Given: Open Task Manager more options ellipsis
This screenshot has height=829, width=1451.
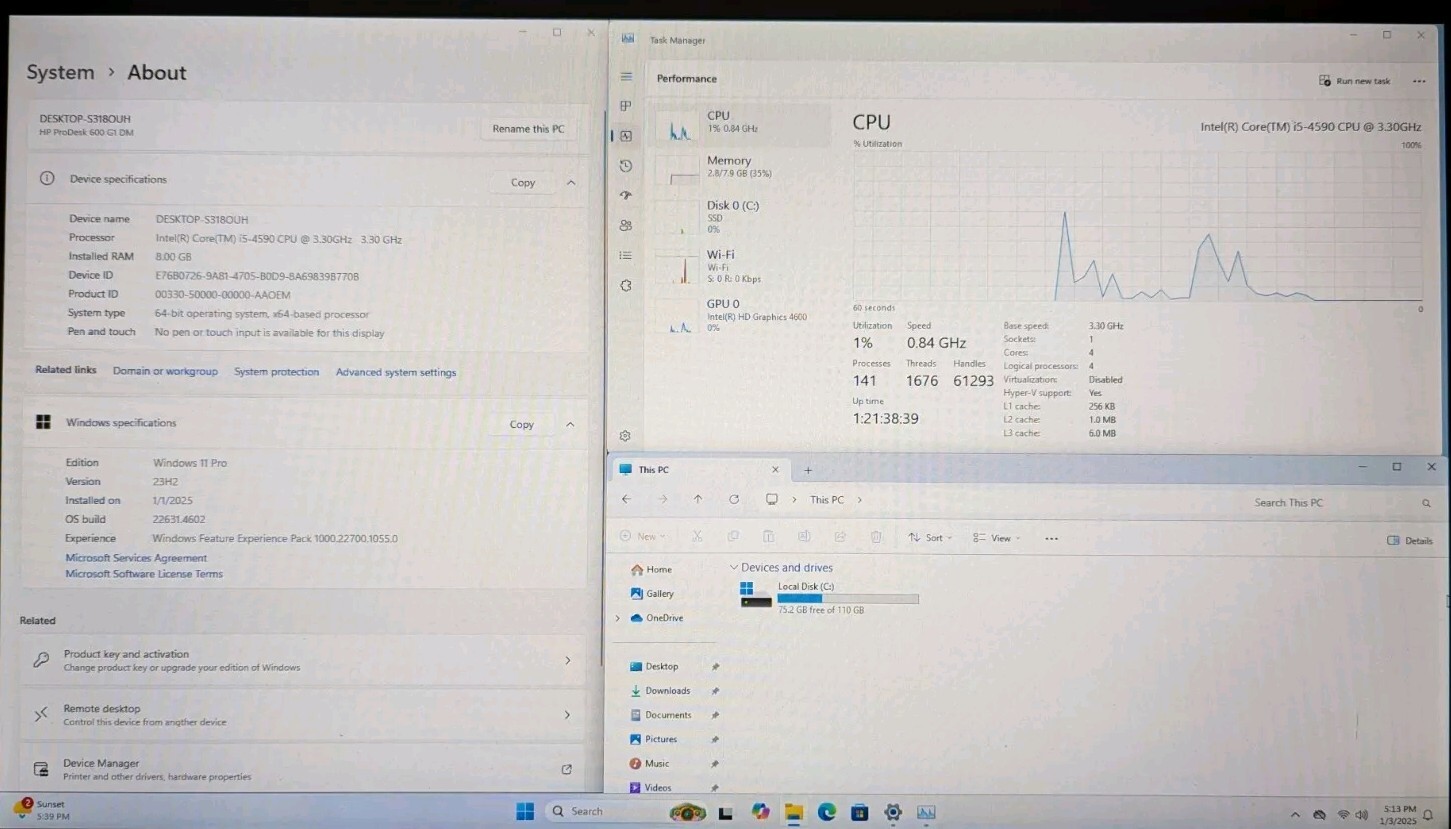Looking at the screenshot, I should click(1419, 81).
